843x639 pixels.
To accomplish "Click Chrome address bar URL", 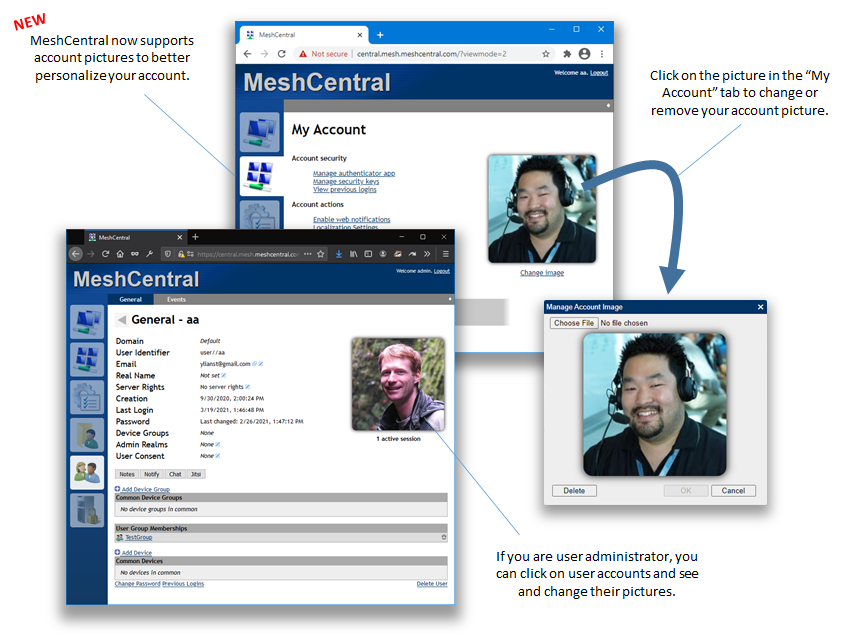I will click(432, 54).
